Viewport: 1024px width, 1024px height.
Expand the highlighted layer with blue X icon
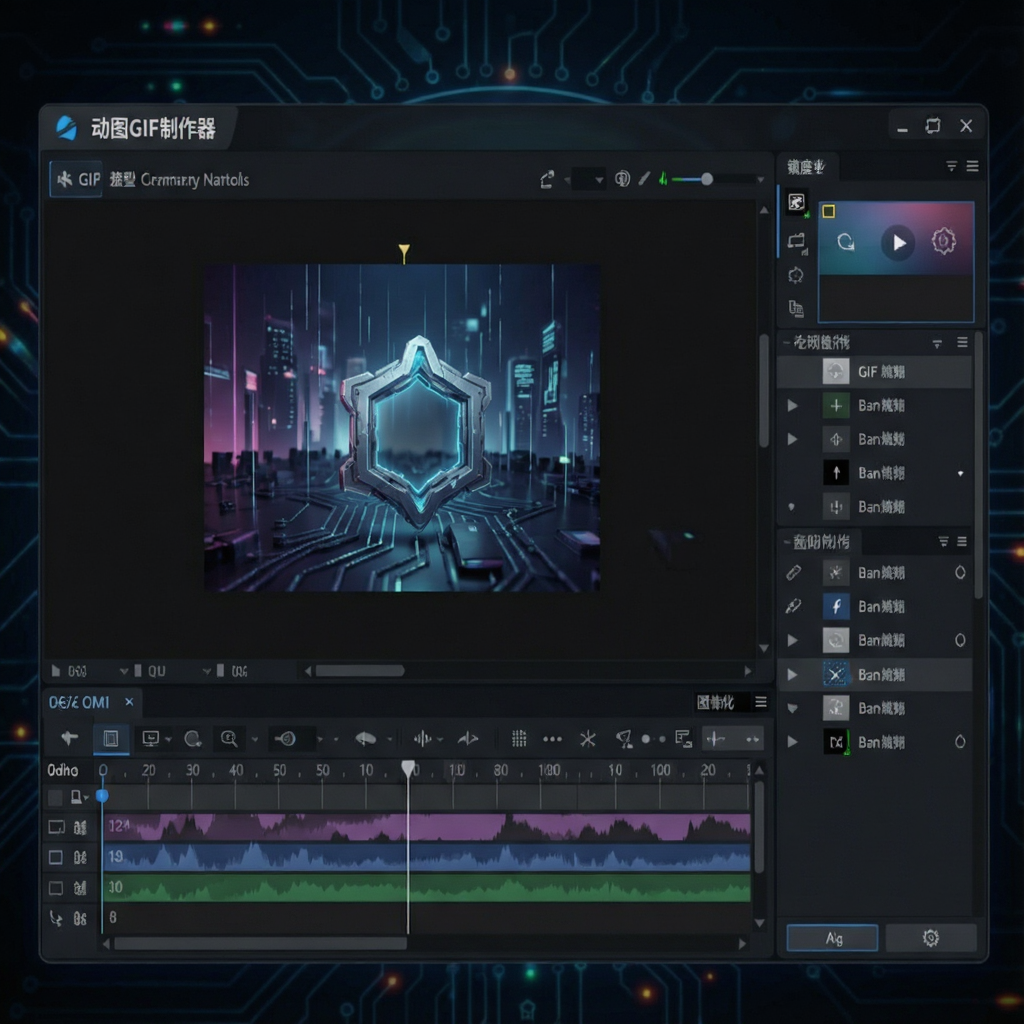[793, 675]
